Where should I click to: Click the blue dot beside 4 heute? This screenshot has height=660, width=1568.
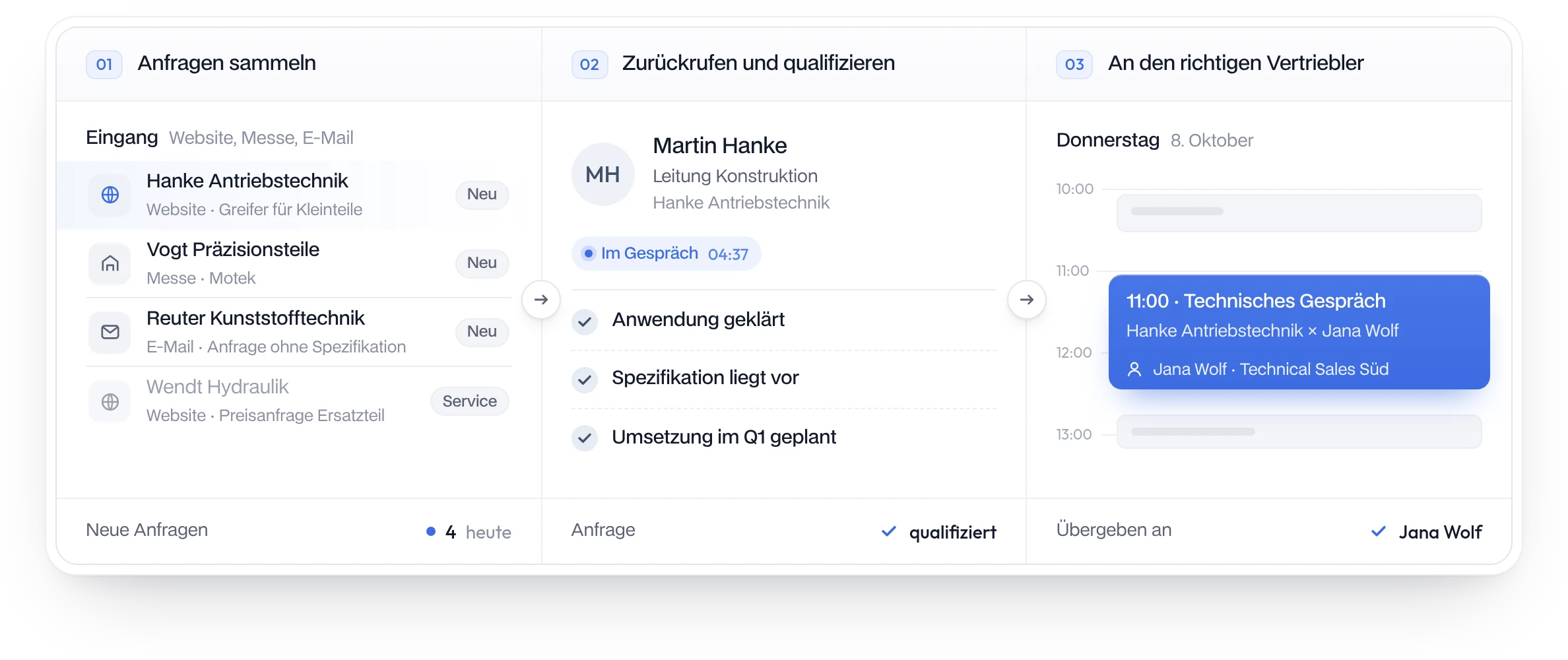click(431, 531)
